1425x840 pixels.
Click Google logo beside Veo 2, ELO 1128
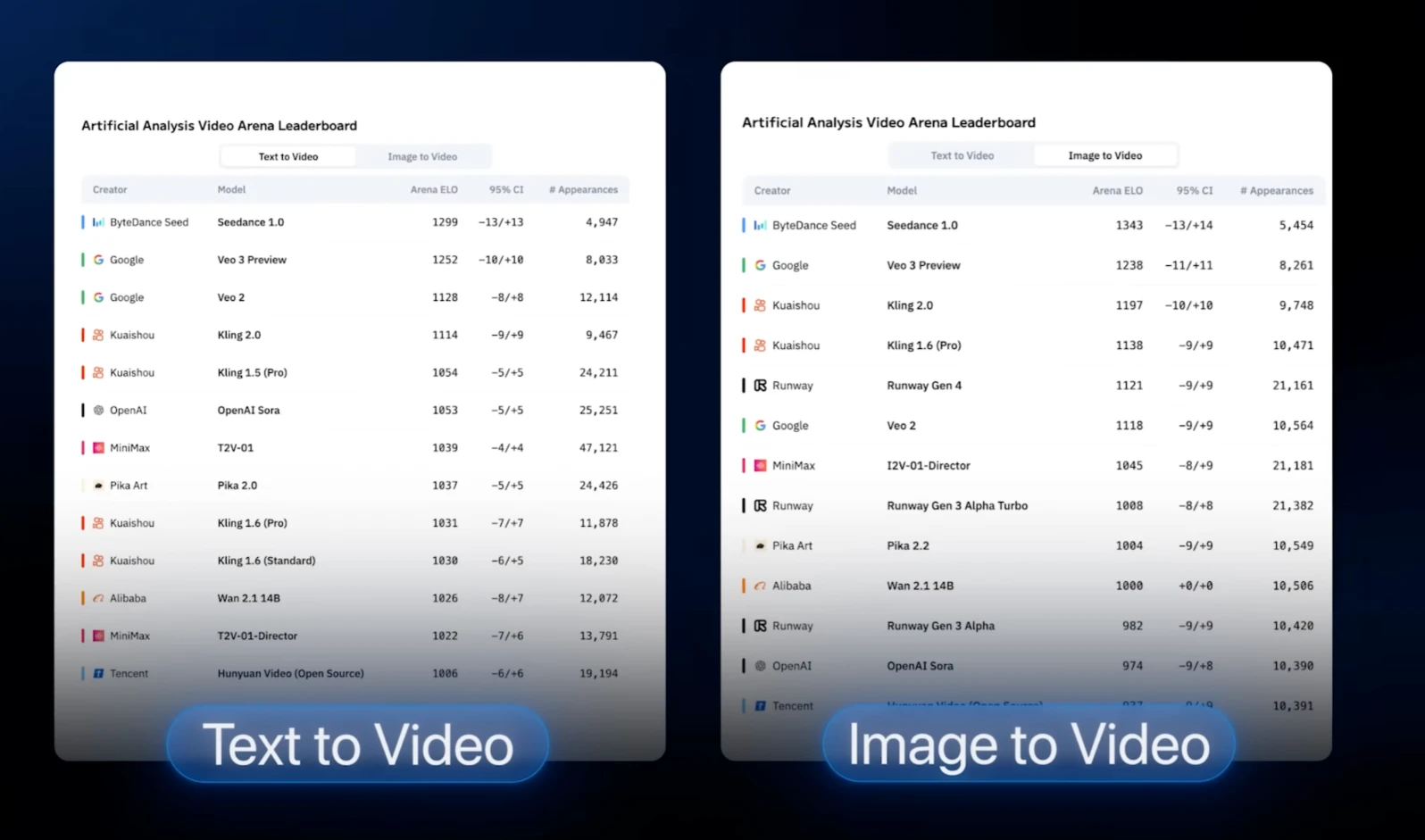click(98, 297)
